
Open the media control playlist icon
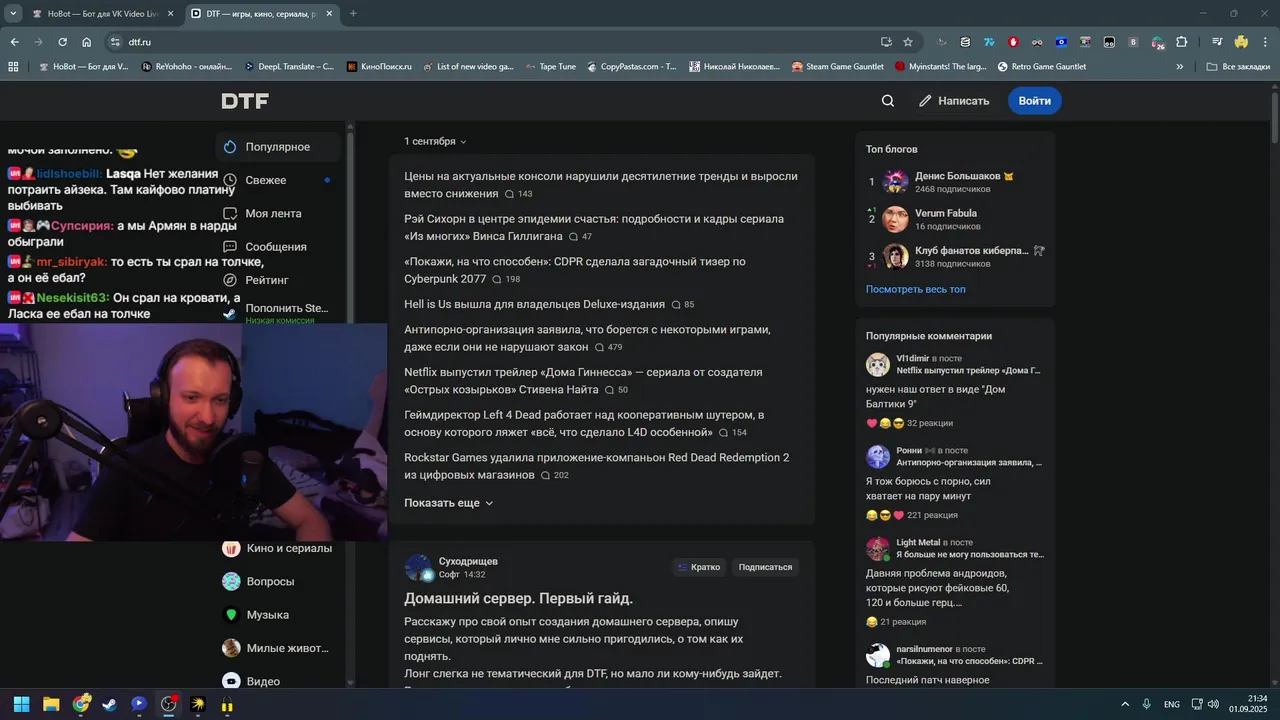click(1217, 42)
